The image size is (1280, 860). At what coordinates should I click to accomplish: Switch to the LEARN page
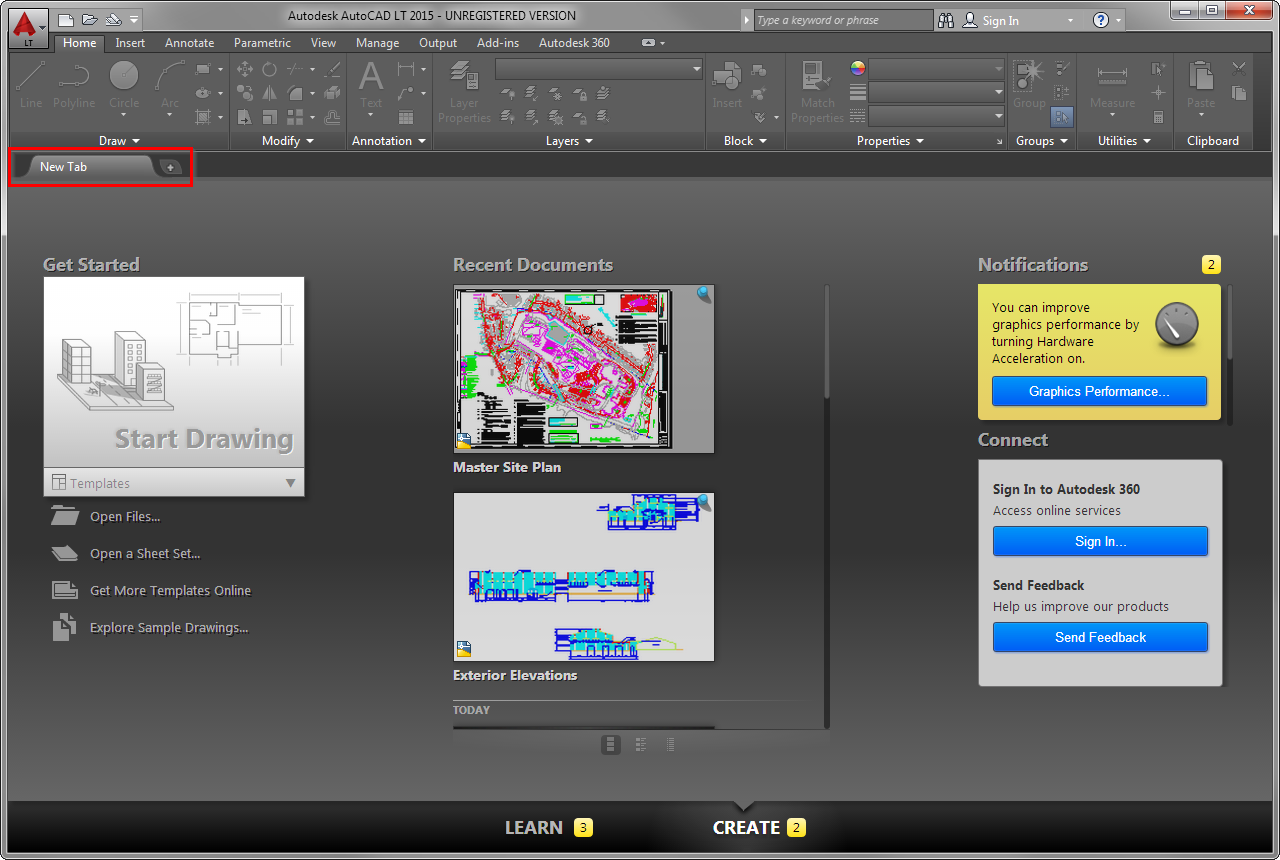pyautogui.click(x=534, y=827)
